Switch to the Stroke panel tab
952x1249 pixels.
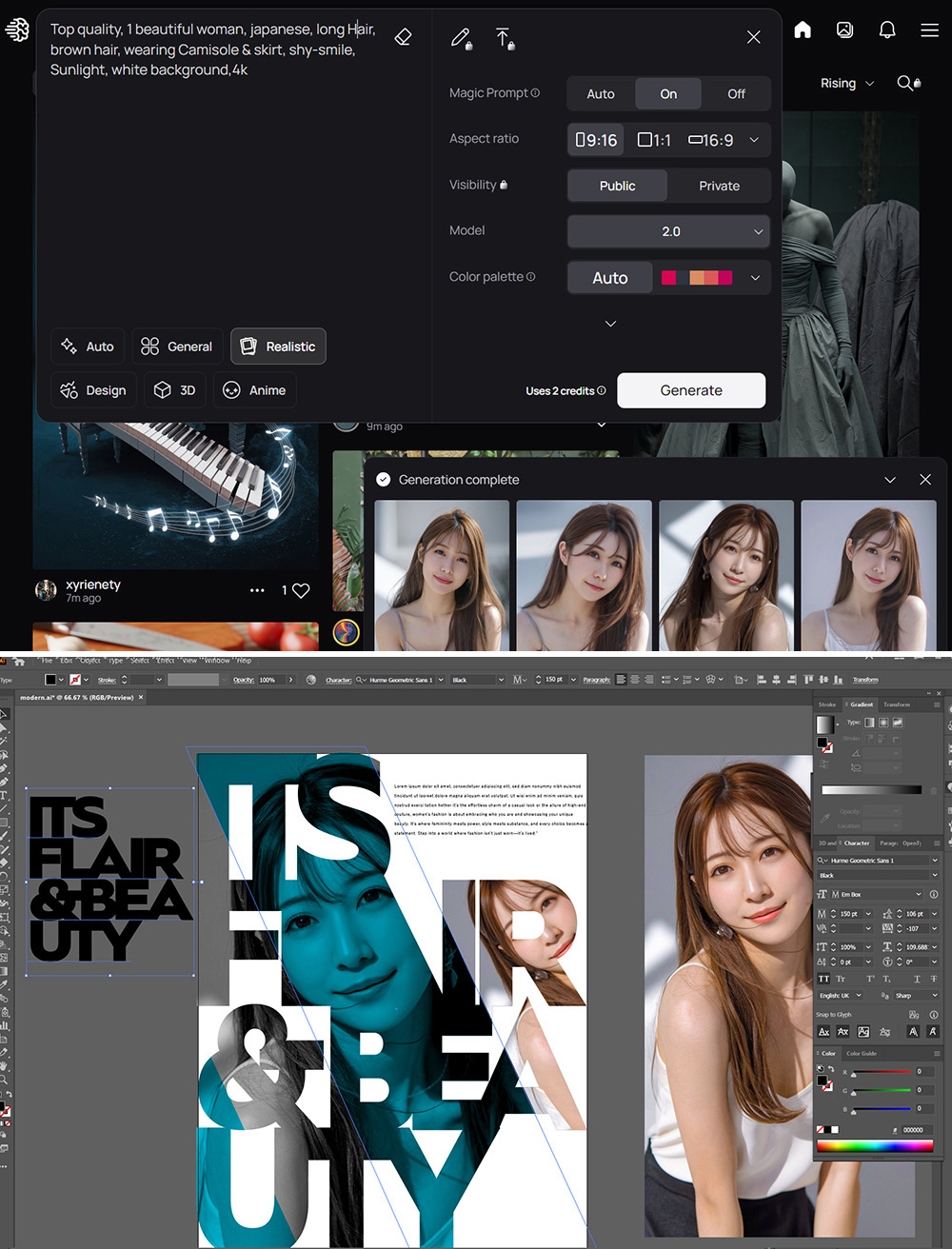(827, 704)
